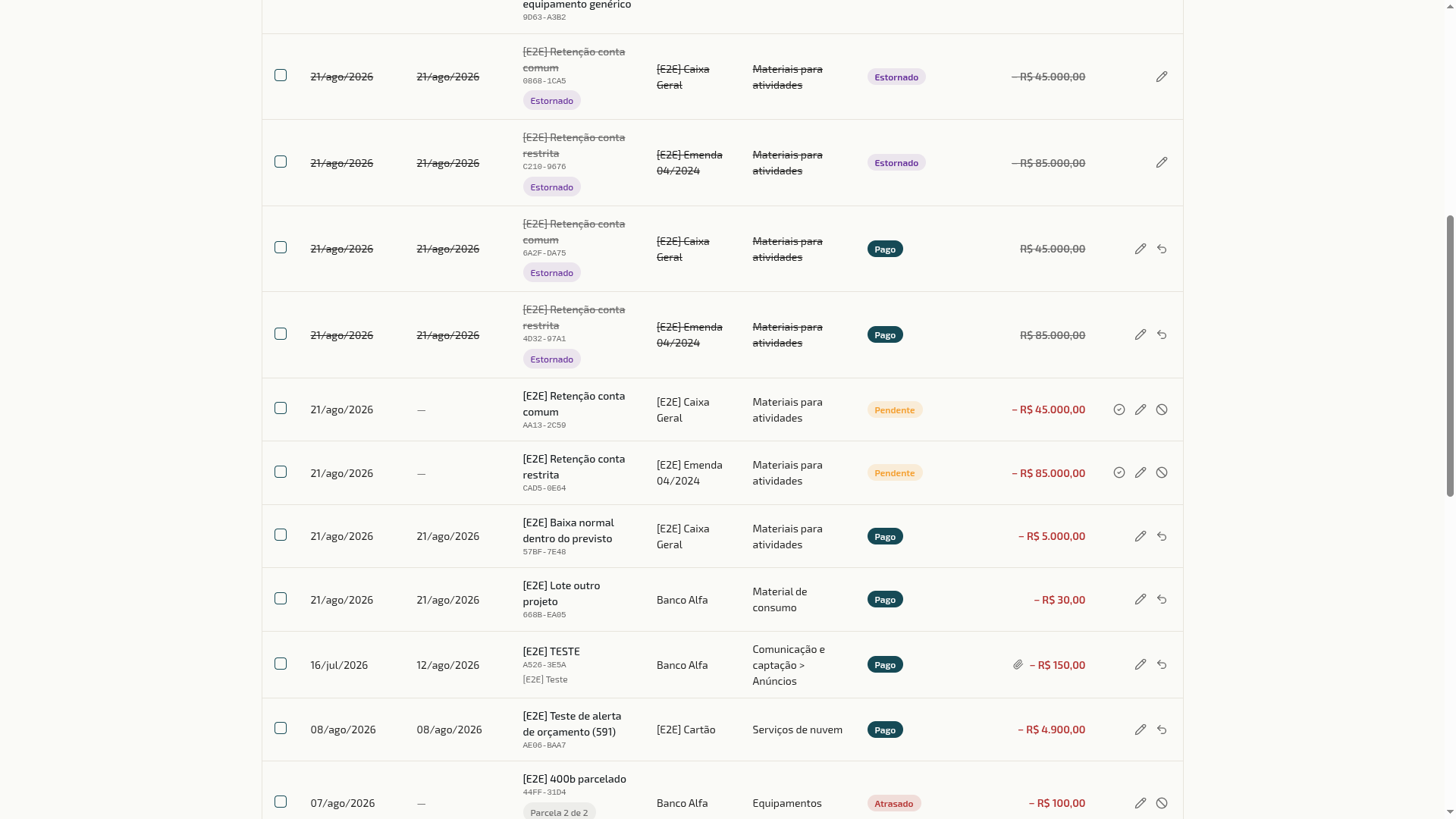The image size is (1456, 819).
Task: Edit the Lote outro projeto entry
Action: point(1141,599)
